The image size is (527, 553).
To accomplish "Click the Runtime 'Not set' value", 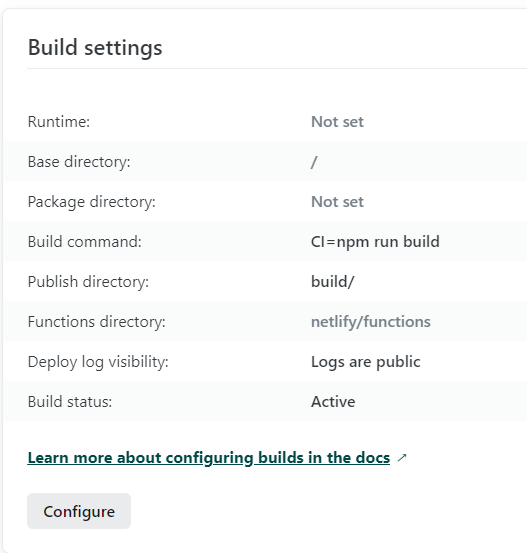I will [337, 122].
